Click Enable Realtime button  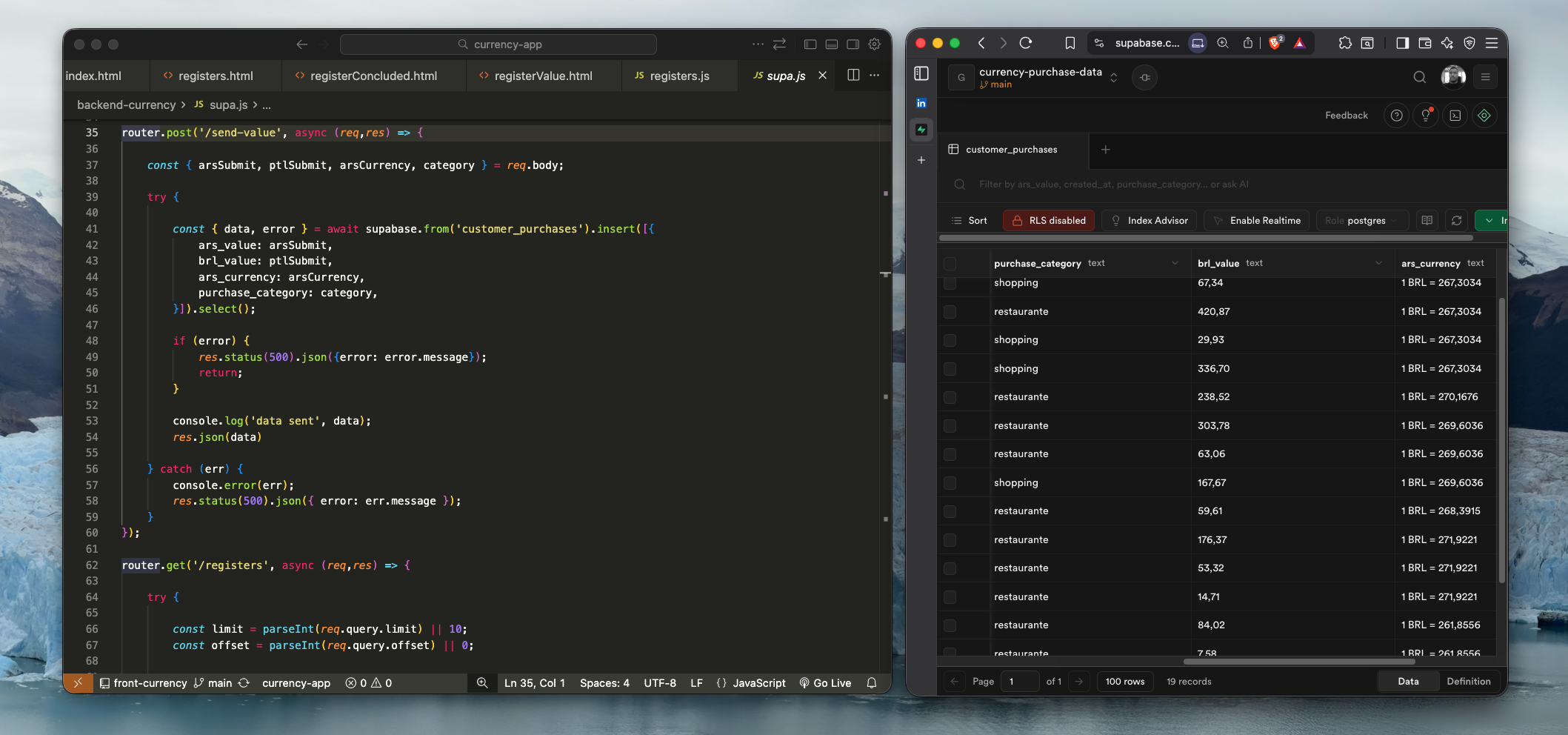[1257, 221]
